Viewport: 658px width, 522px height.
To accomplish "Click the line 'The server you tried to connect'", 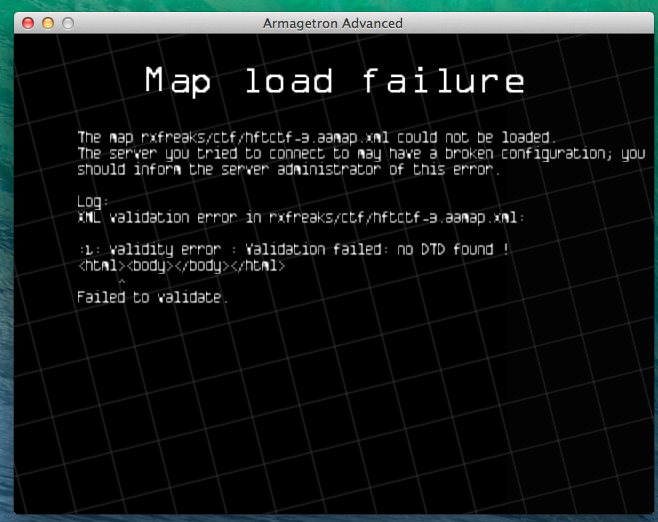I will 361,154.
